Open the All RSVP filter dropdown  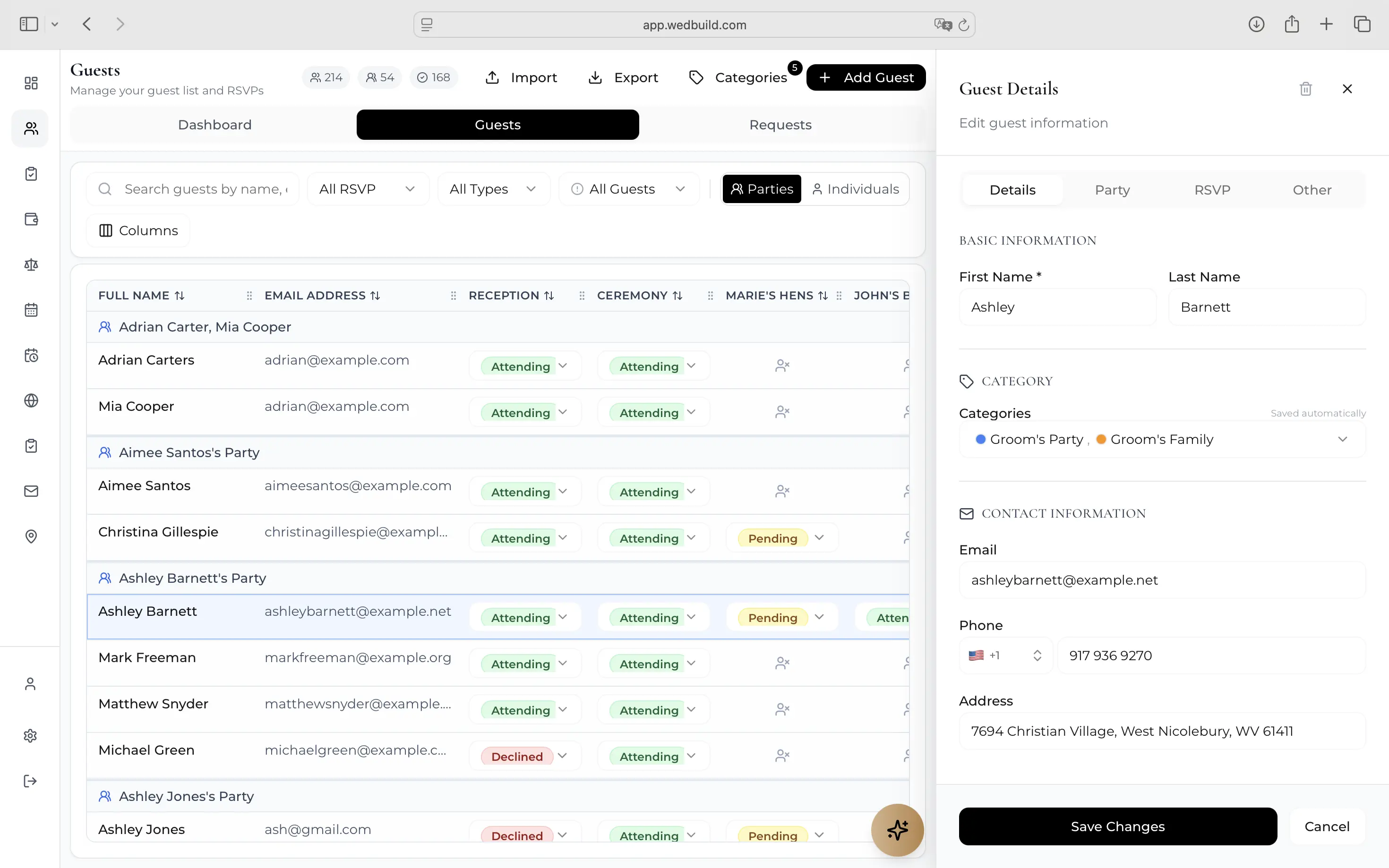(x=368, y=189)
